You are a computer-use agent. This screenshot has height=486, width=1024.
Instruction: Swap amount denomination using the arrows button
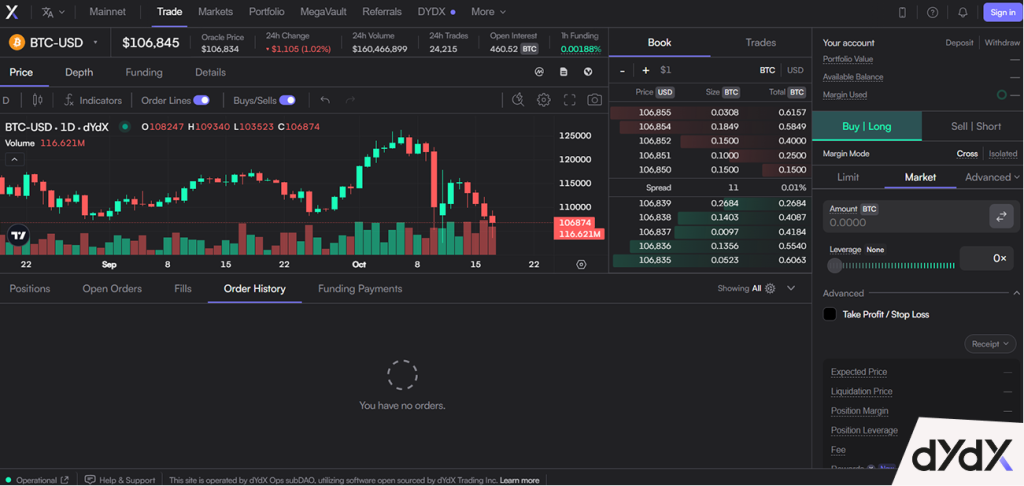(x=1001, y=216)
